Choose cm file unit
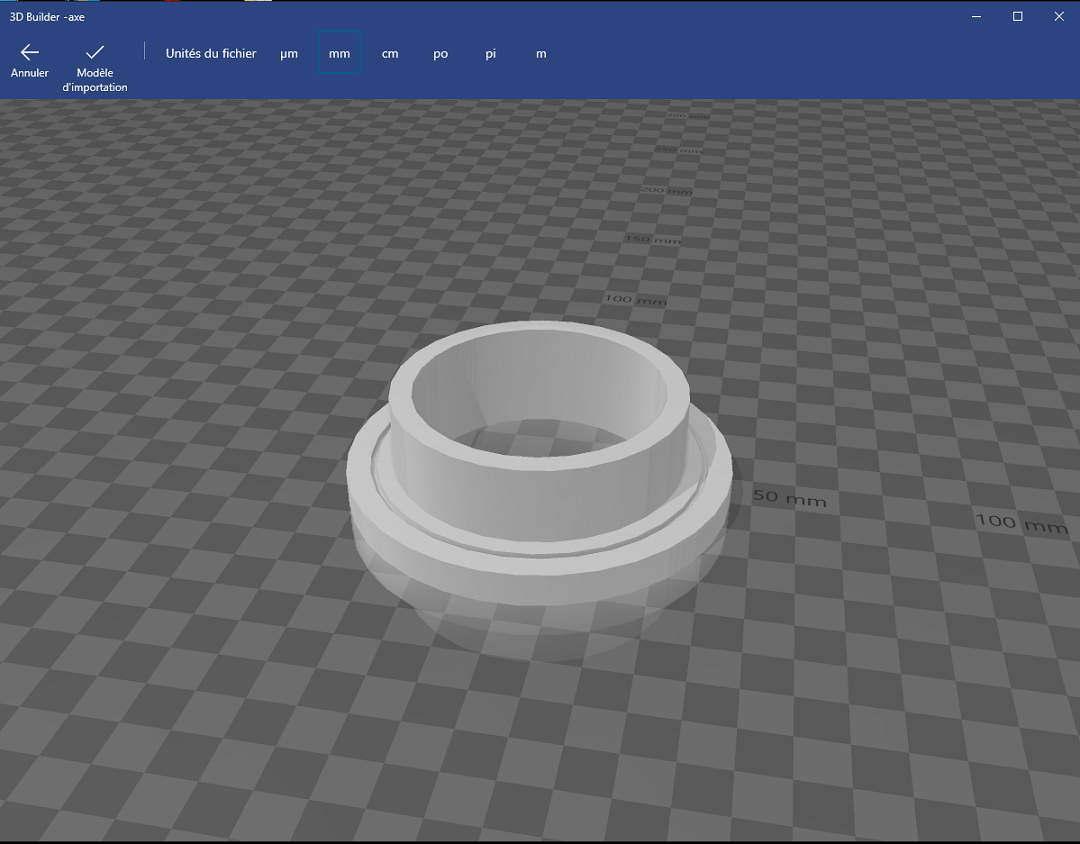 tap(390, 53)
